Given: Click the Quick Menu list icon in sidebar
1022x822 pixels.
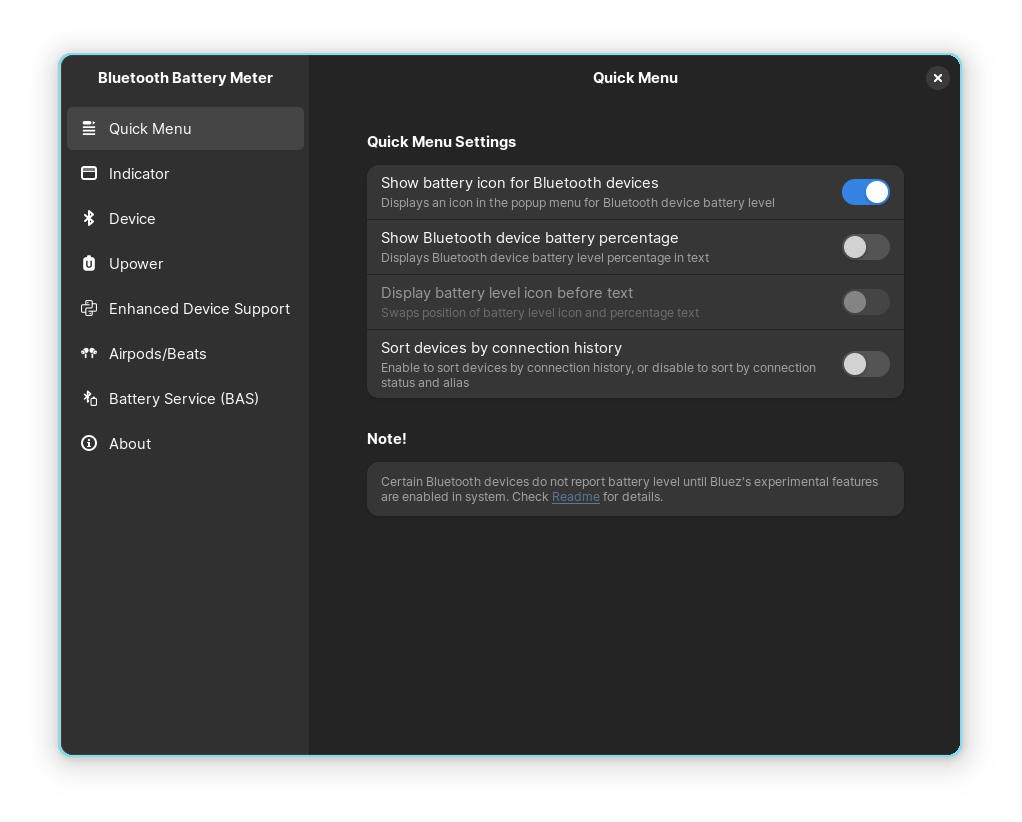Looking at the screenshot, I should [89, 128].
